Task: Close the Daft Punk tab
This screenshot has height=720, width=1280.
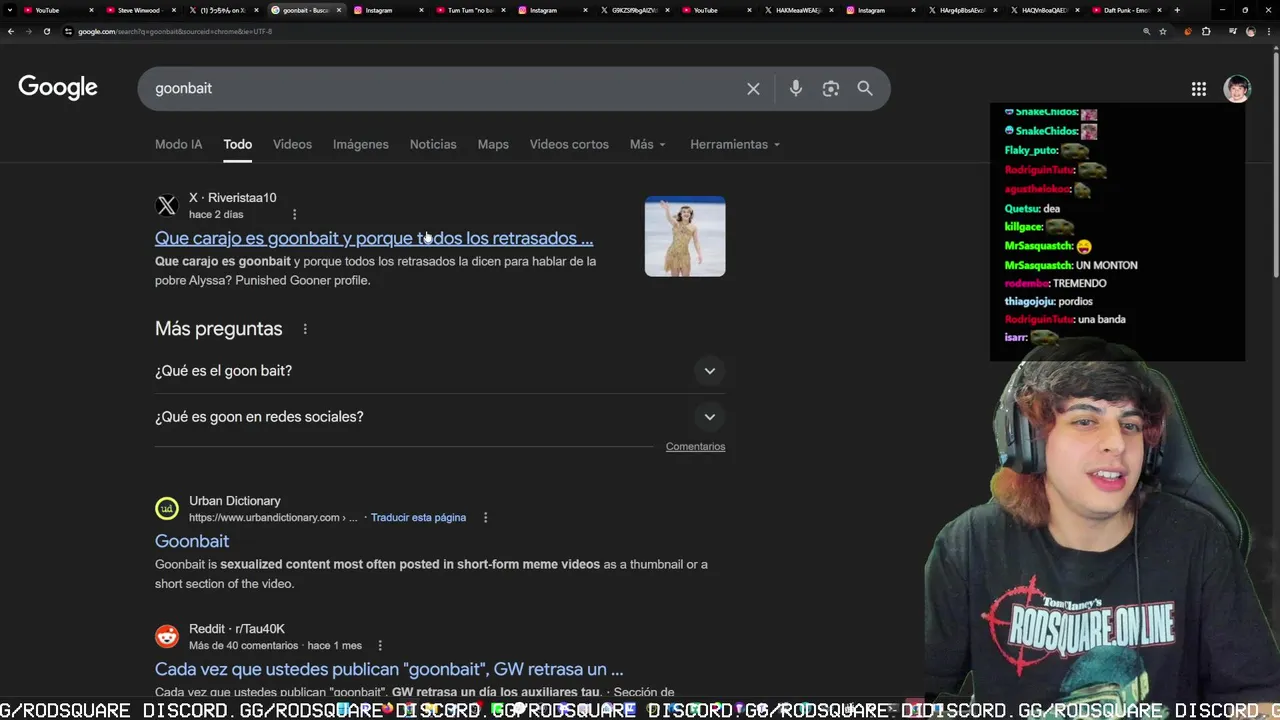Action: point(1160,10)
